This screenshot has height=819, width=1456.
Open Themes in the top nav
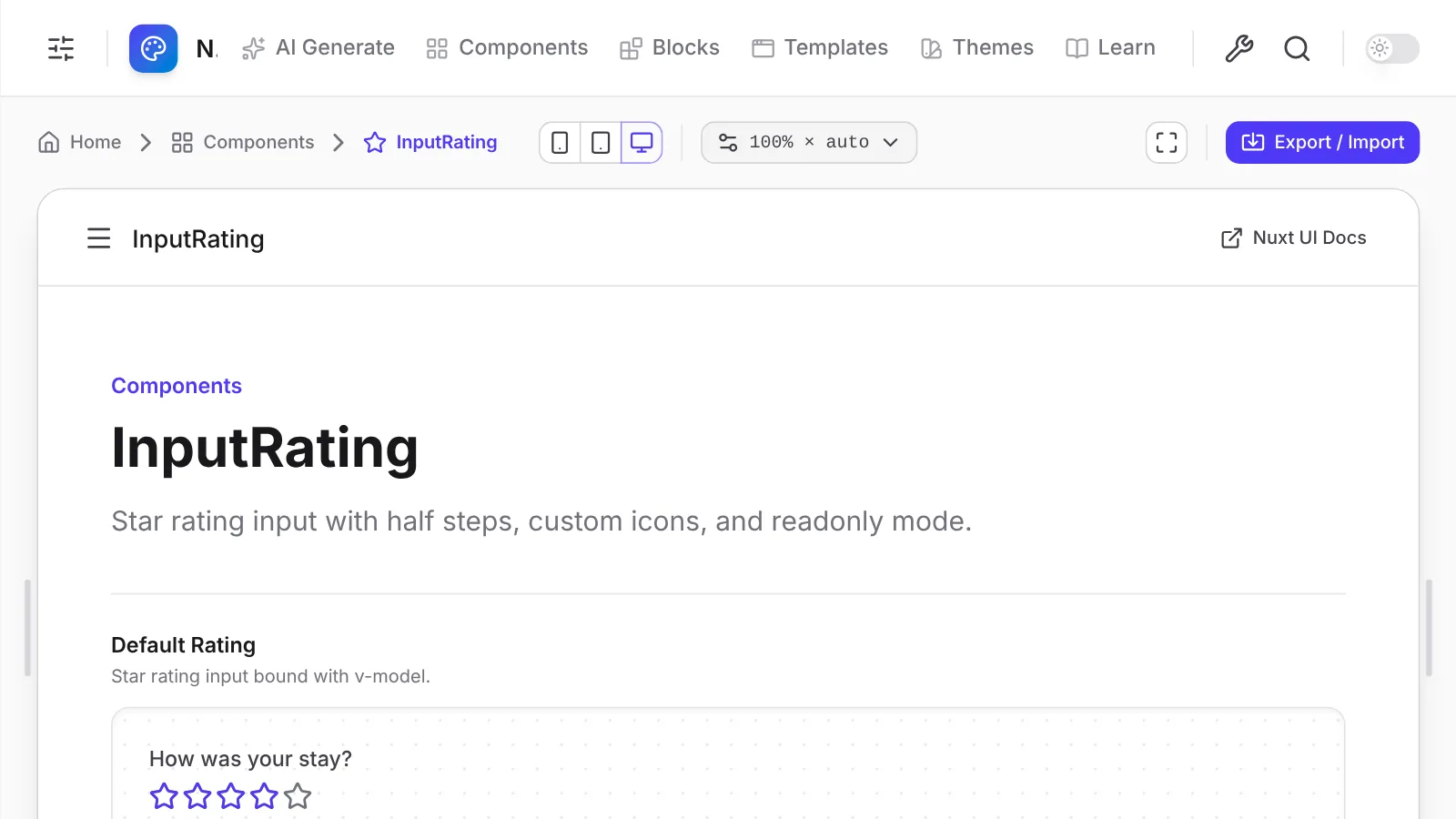[x=976, y=47]
